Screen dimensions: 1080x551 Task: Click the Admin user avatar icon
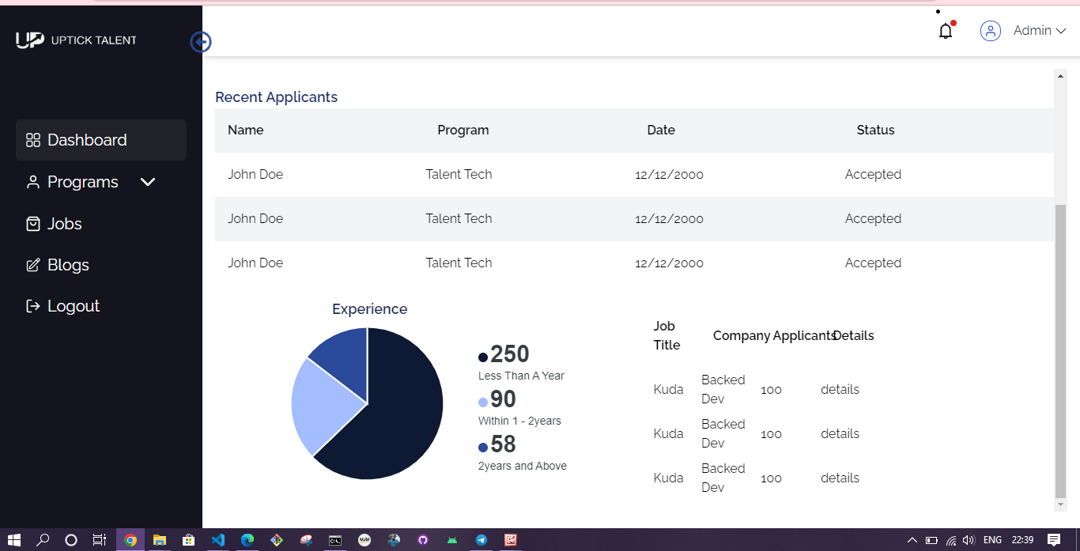tap(990, 31)
